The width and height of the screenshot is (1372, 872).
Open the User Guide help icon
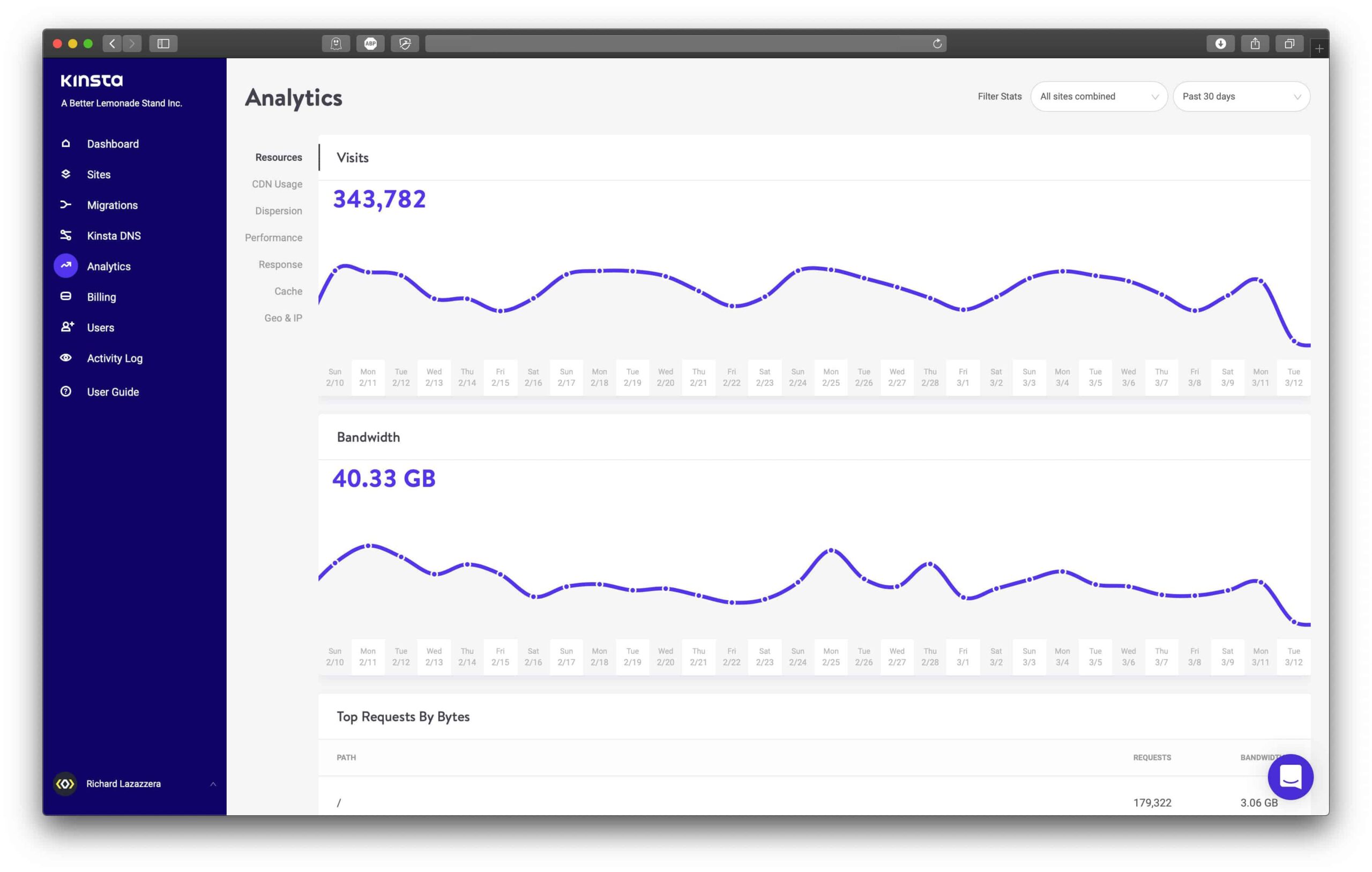(x=66, y=392)
